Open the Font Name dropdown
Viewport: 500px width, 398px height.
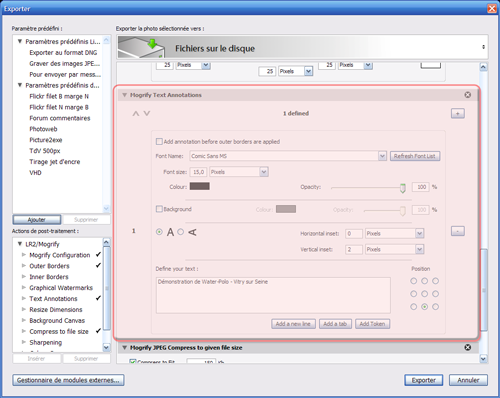pos(382,156)
